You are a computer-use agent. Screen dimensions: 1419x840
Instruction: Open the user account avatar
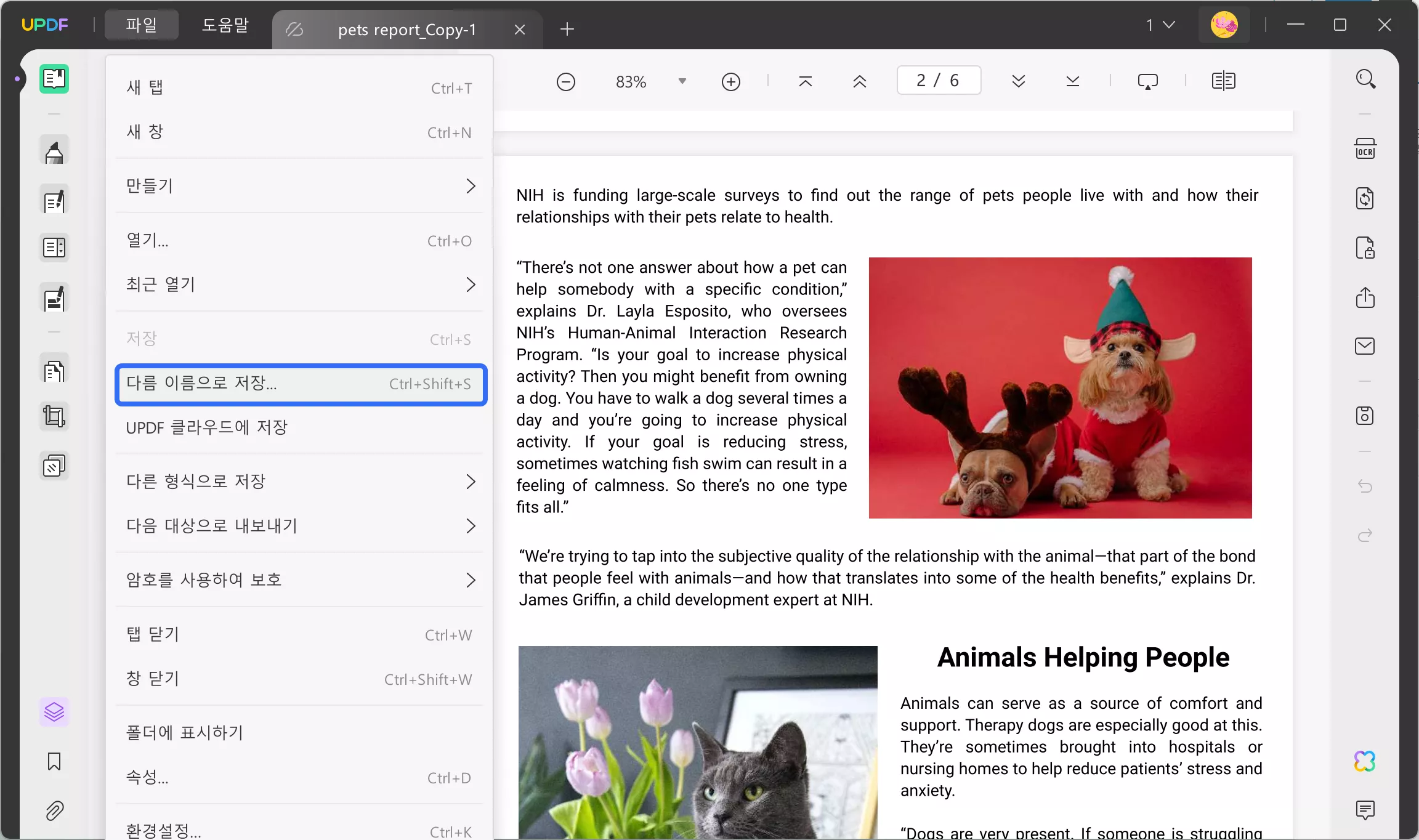pyautogui.click(x=1224, y=25)
